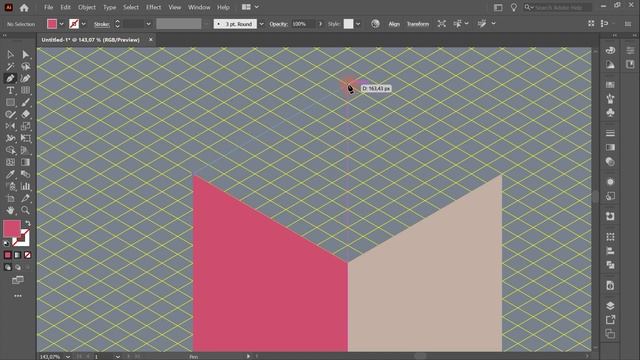The image size is (640, 360).
Task: Choose Draw Behind mode
Action: 18,267
